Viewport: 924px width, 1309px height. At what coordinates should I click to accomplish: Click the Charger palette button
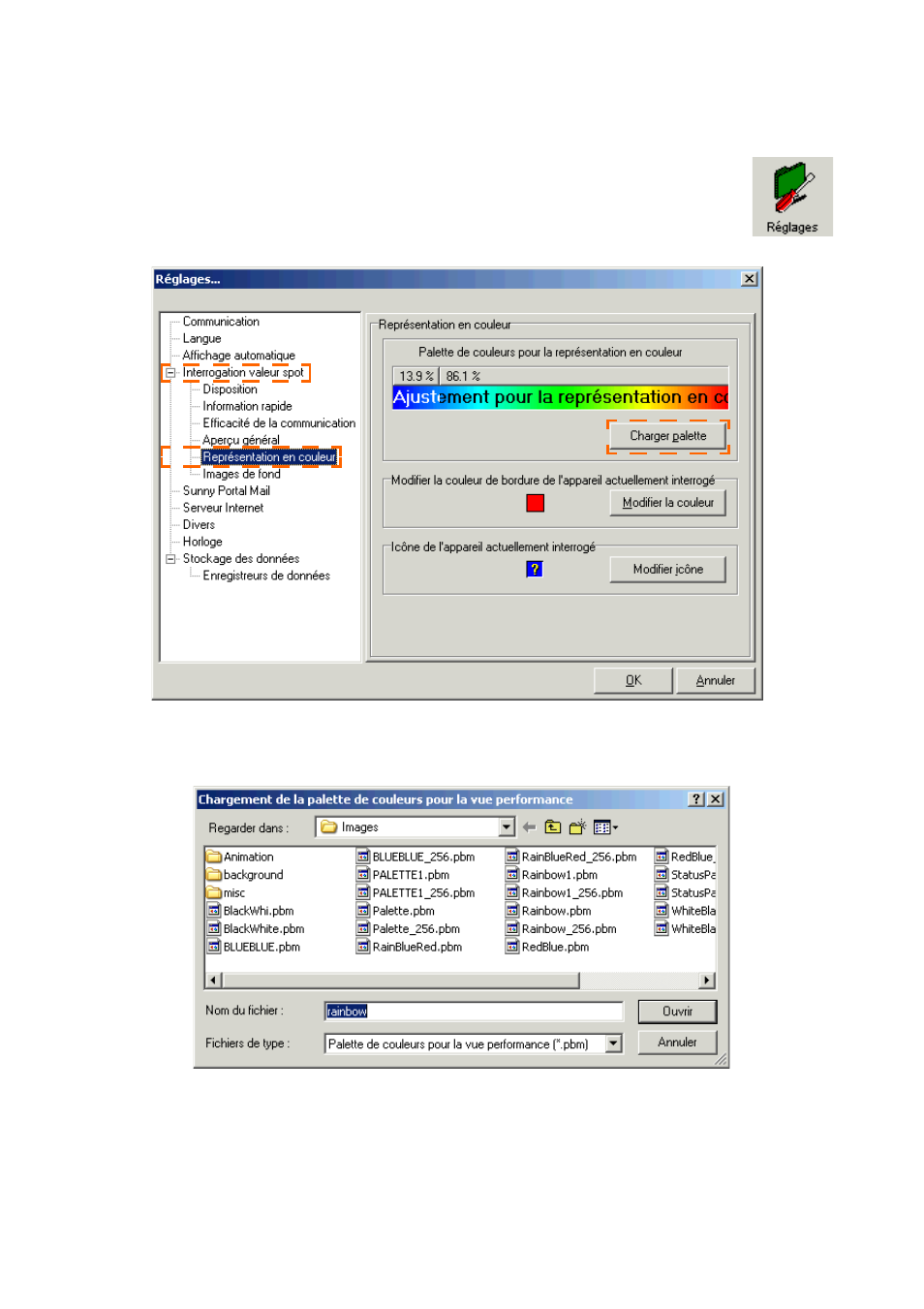tap(668, 436)
